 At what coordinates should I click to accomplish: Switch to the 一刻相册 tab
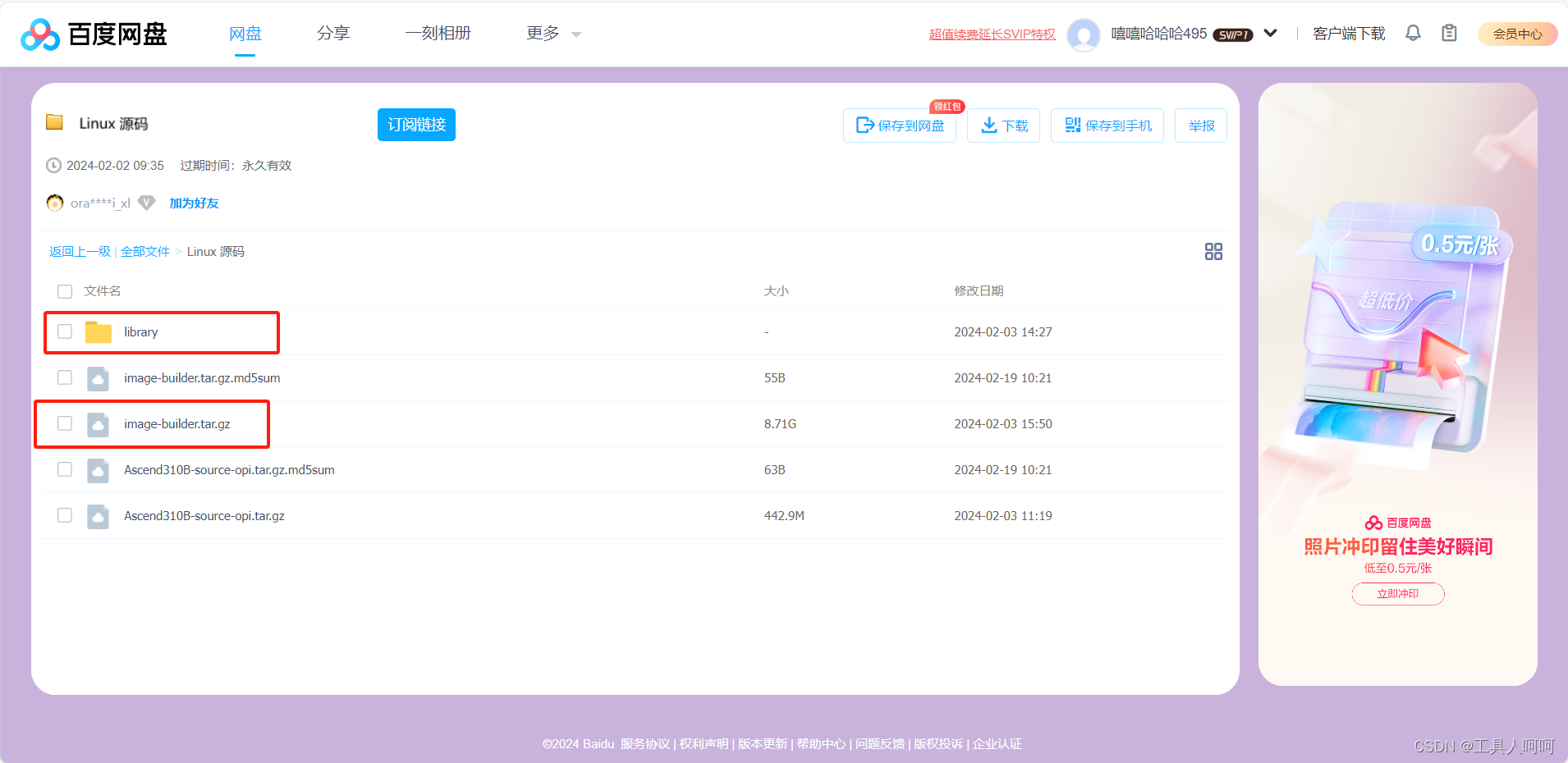[x=438, y=33]
